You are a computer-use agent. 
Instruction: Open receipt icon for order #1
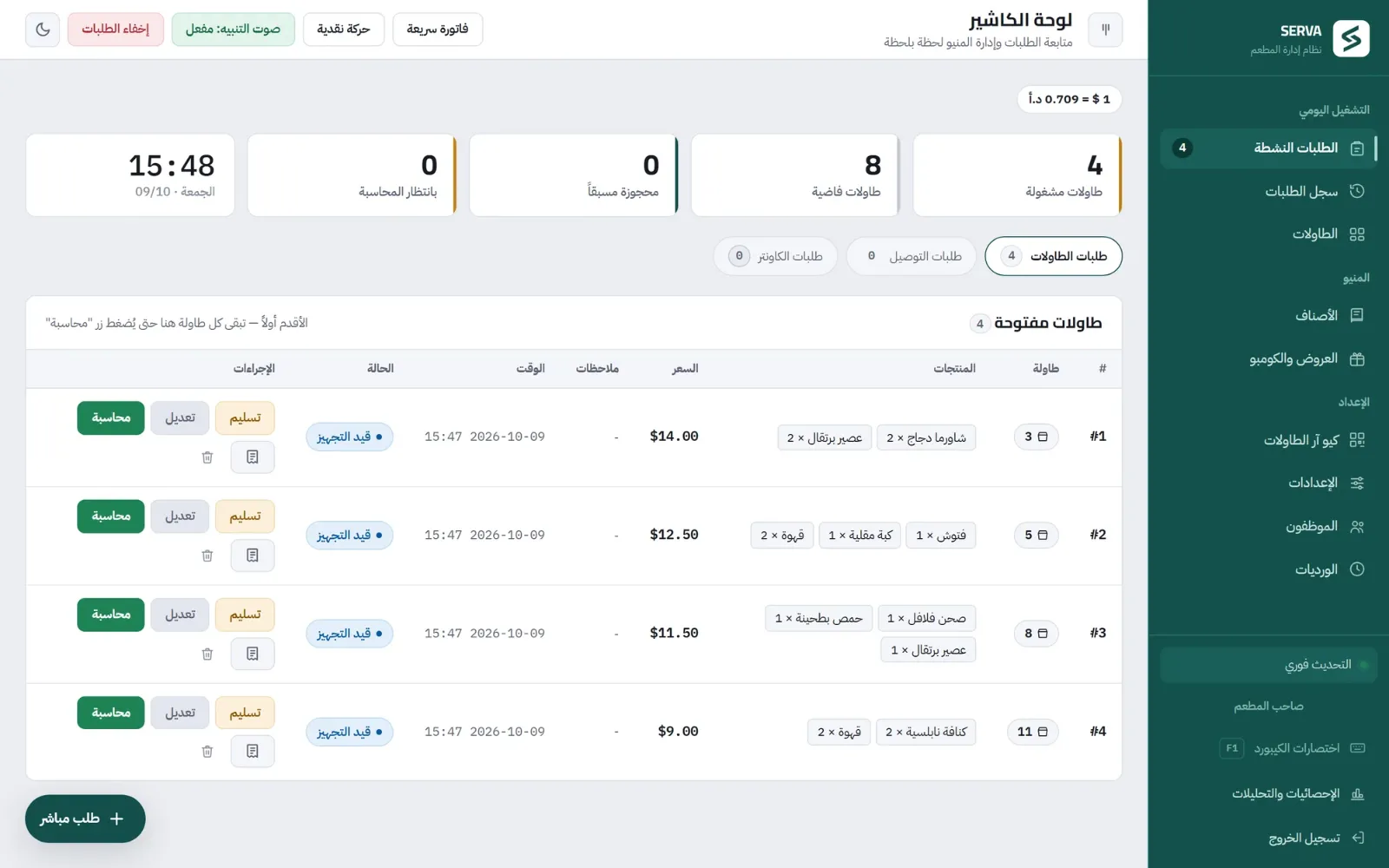click(x=253, y=457)
